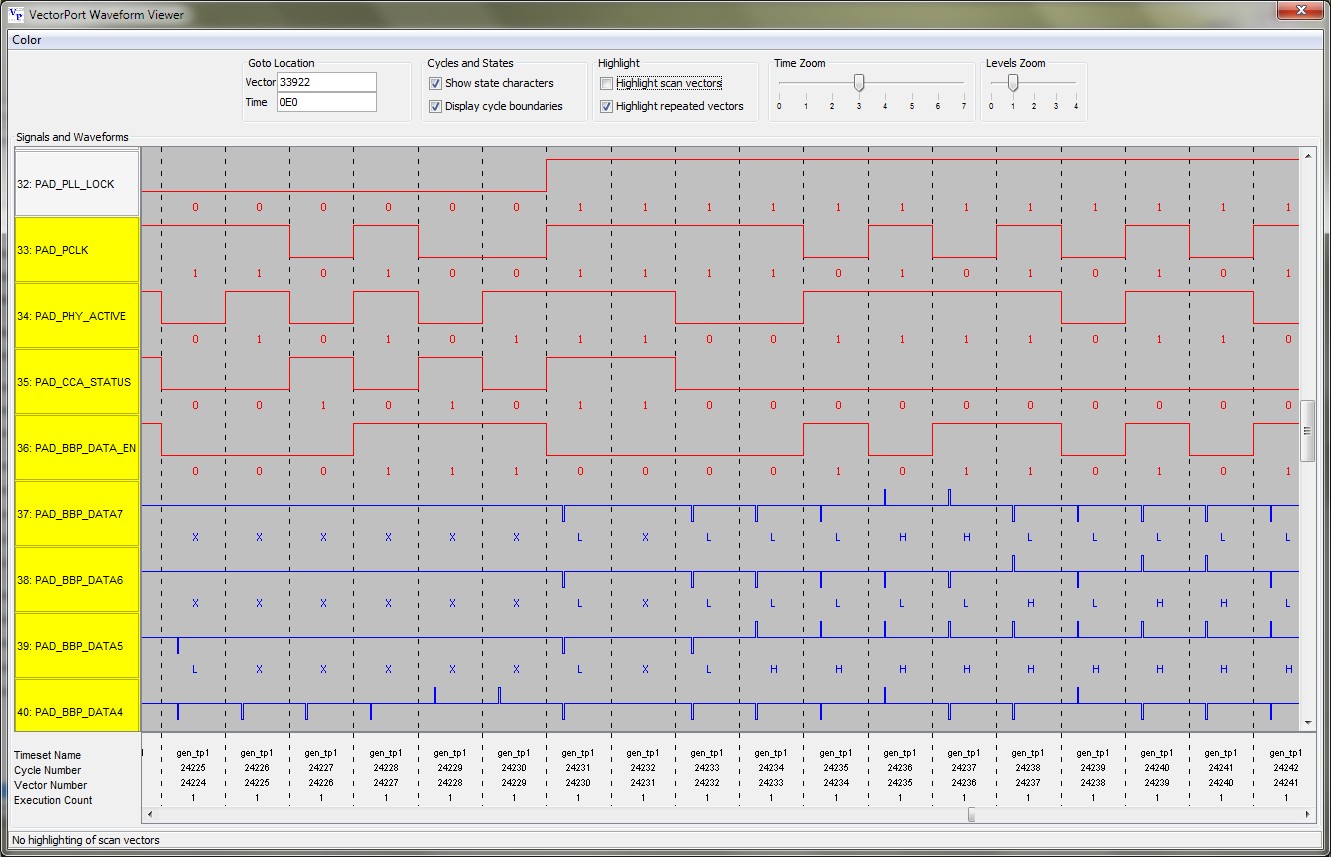Click the VectorPort app icon in title bar

pos(15,14)
